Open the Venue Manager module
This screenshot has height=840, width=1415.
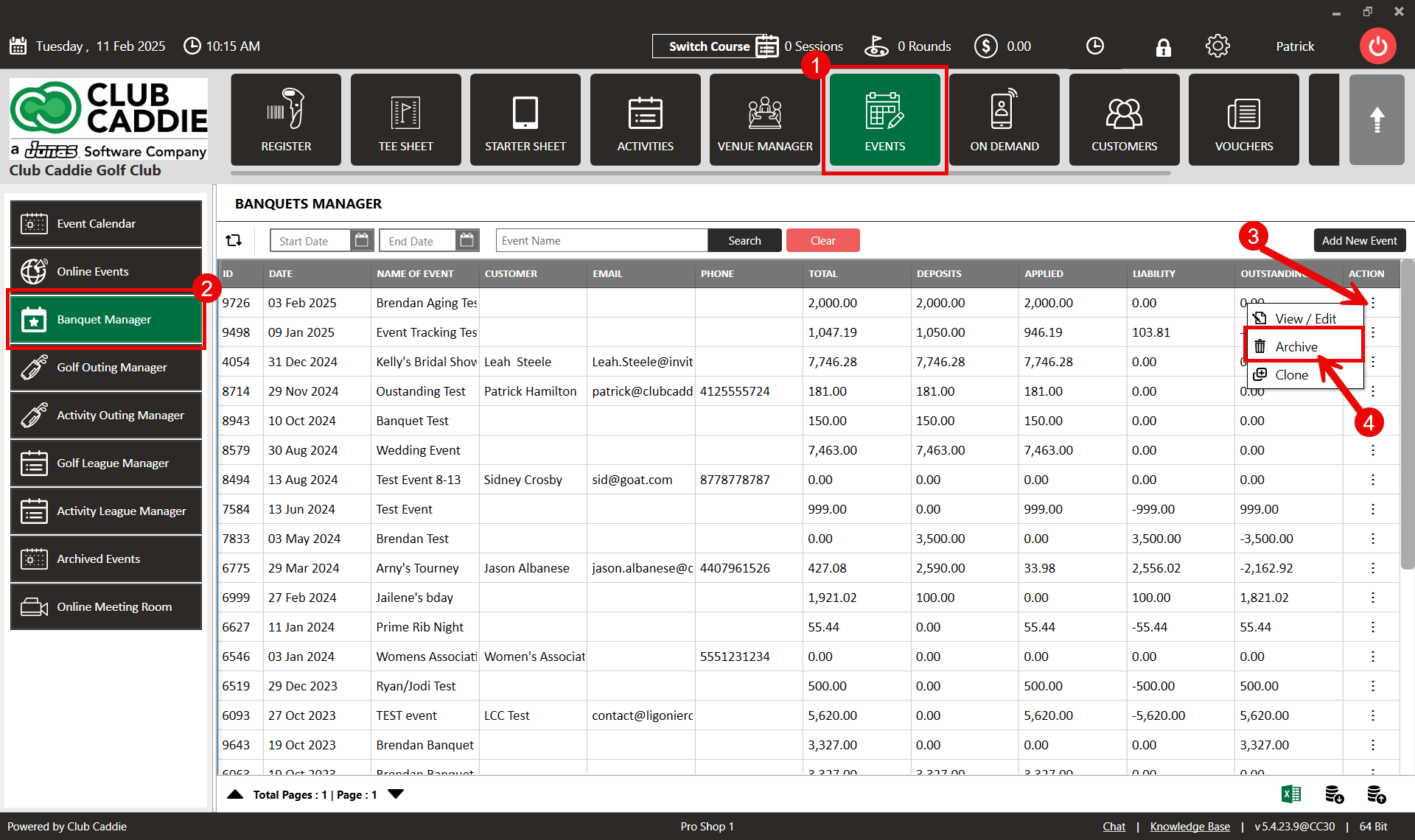(x=765, y=119)
